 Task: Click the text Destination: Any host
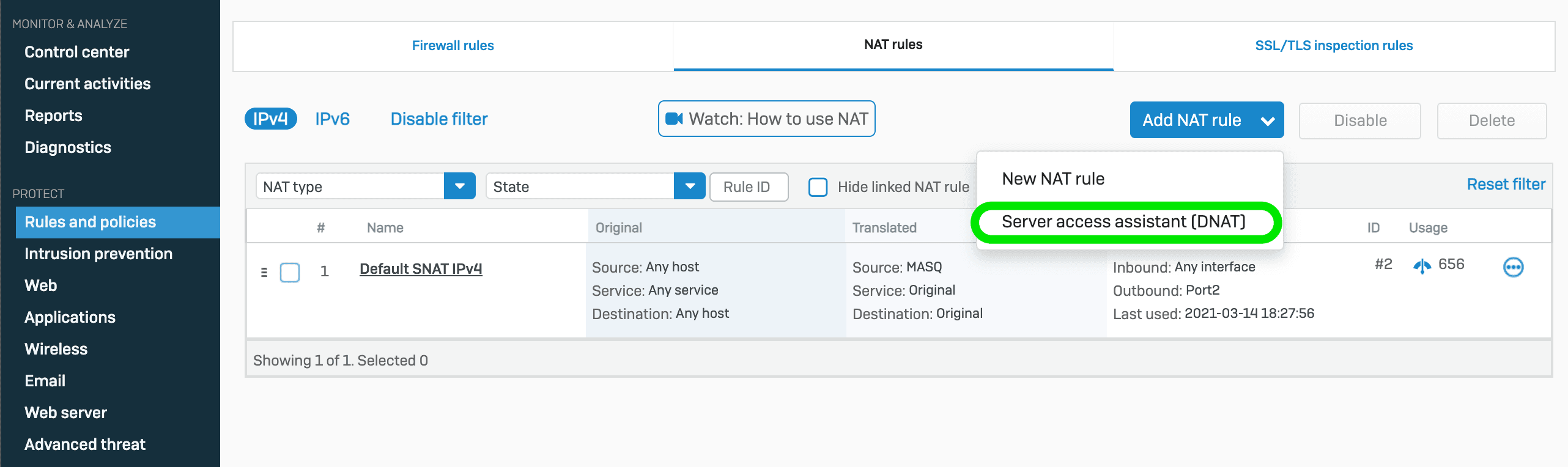click(x=660, y=314)
